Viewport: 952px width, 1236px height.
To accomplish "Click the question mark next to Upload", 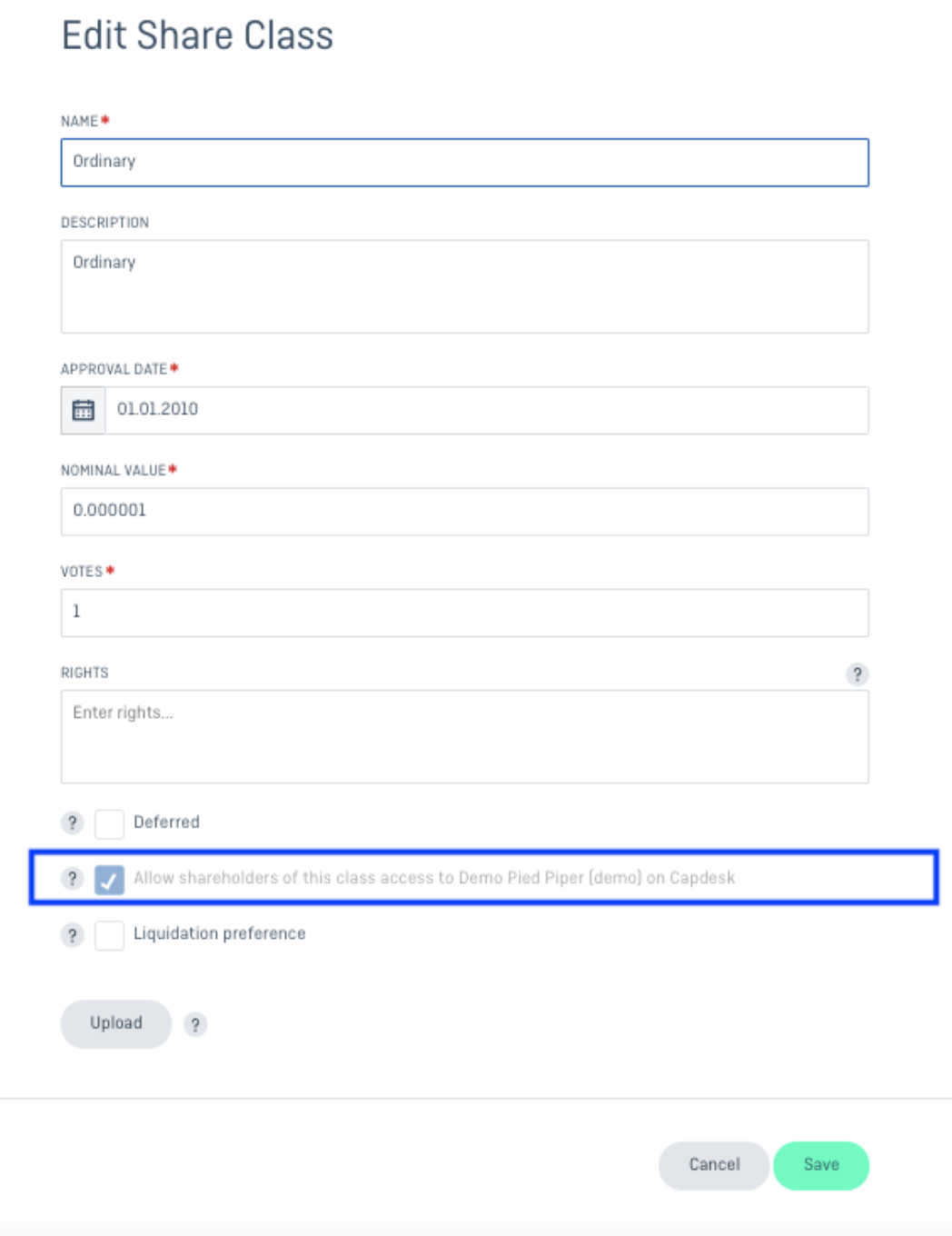I will coord(195,1024).
